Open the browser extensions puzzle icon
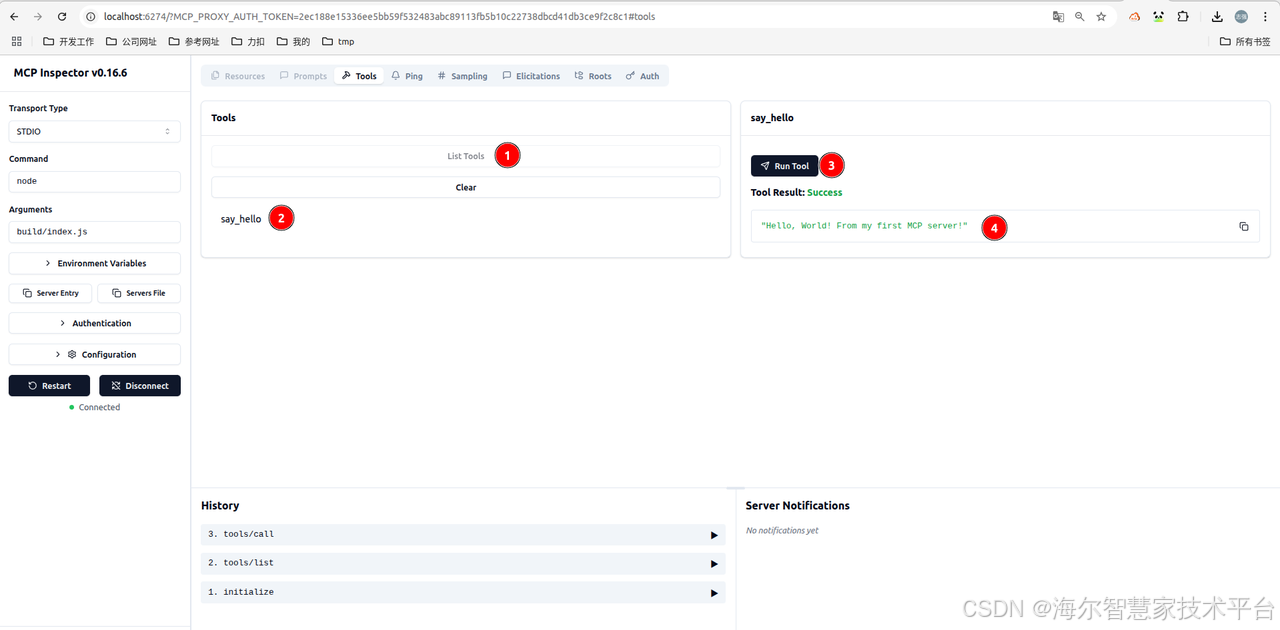Screen dimensions: 1280x630 click(1183, 17)
